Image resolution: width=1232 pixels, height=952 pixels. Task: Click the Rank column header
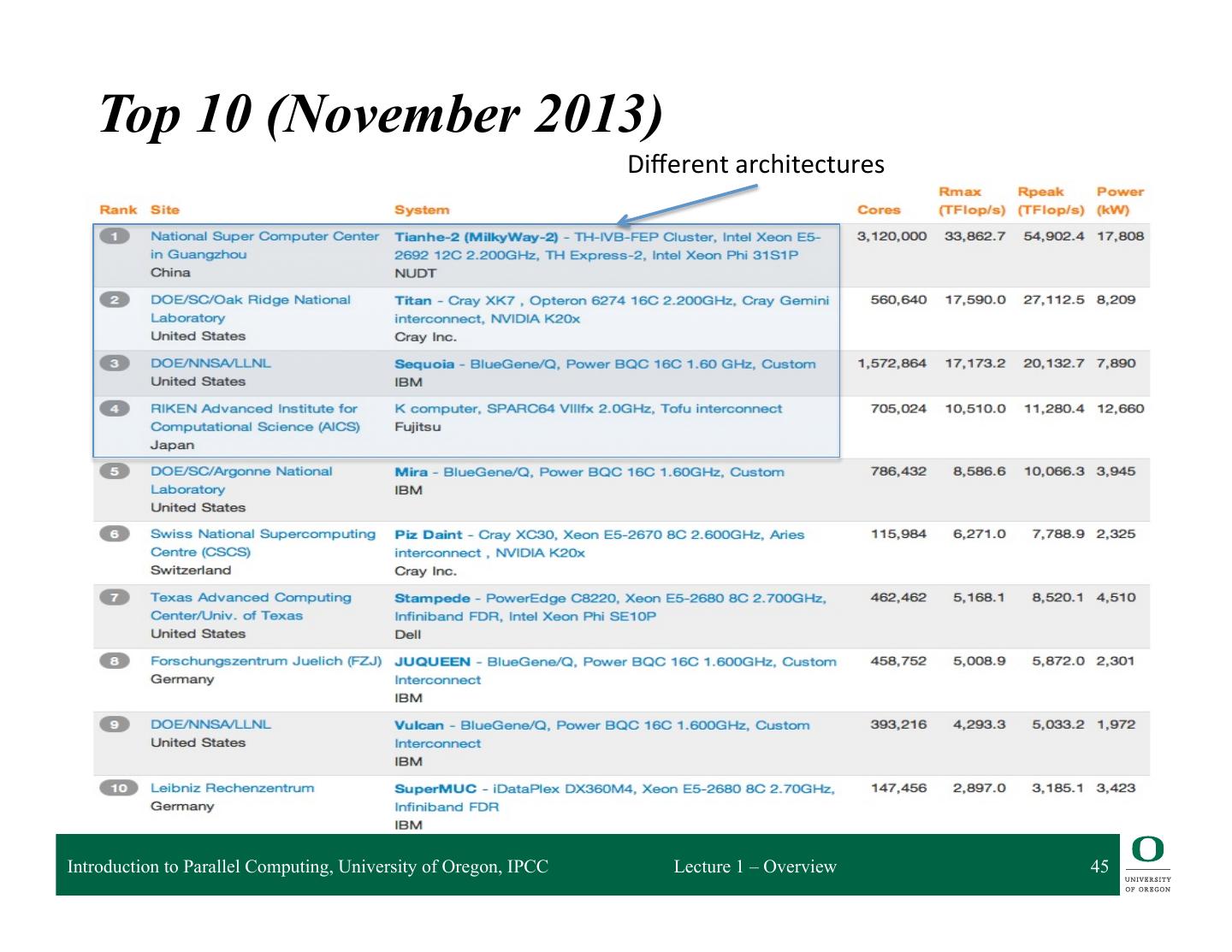[x=118, y=210]
